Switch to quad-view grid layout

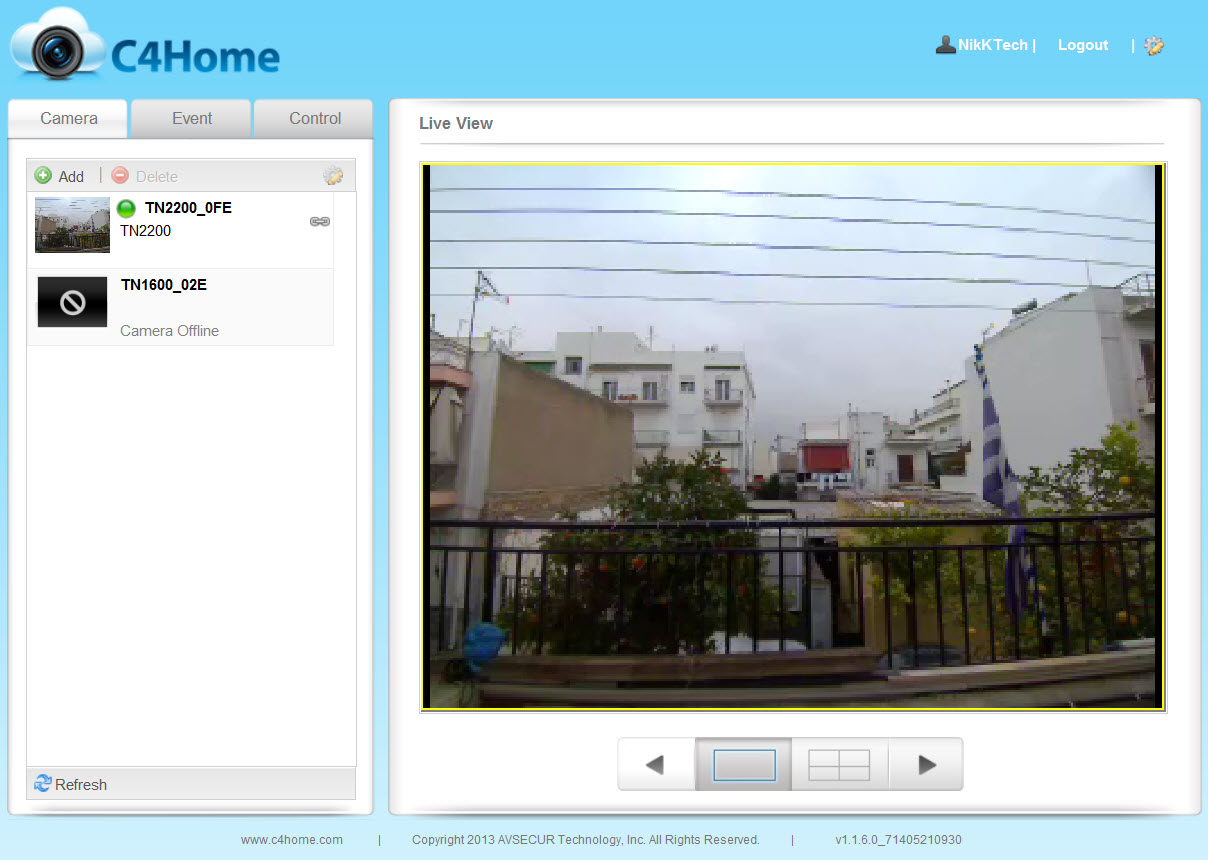[x=839, y=765]
